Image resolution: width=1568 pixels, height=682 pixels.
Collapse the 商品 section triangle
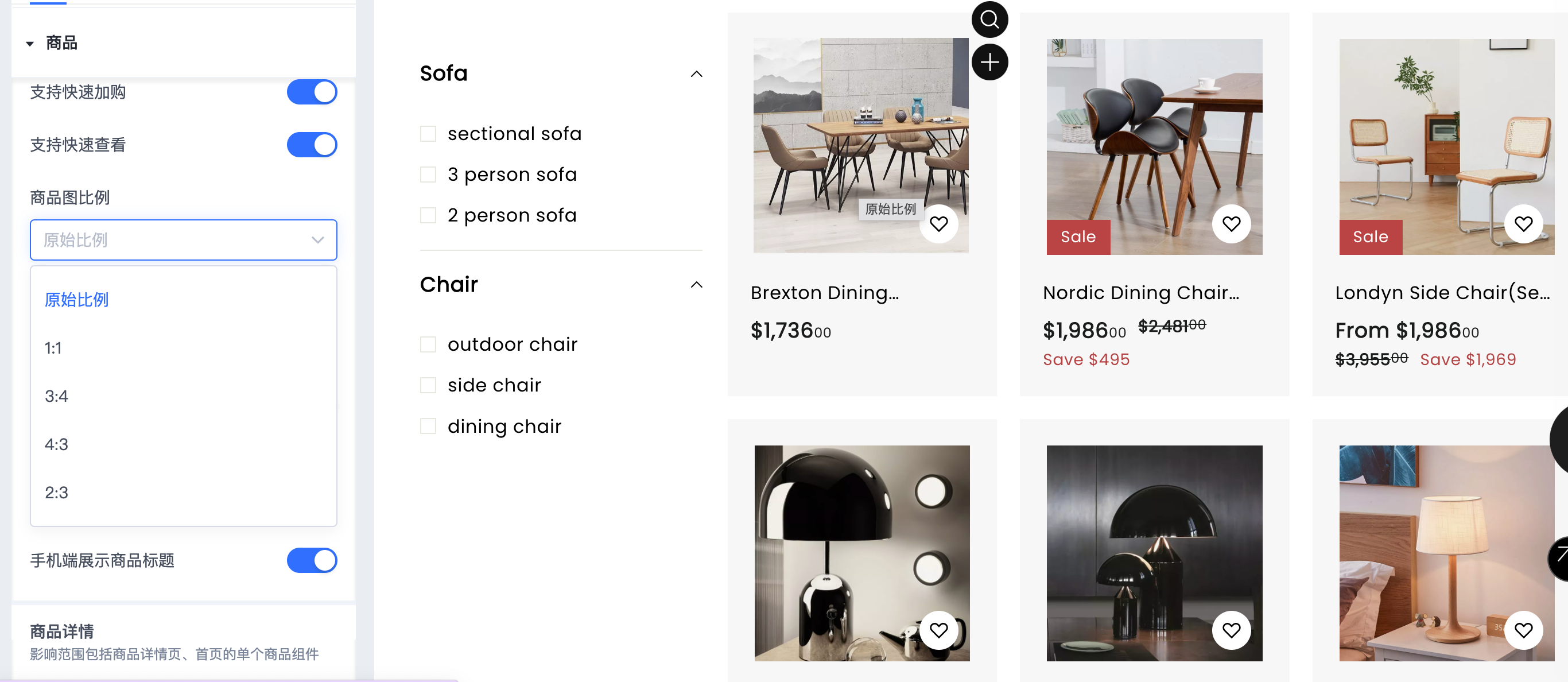pos(30,44)
